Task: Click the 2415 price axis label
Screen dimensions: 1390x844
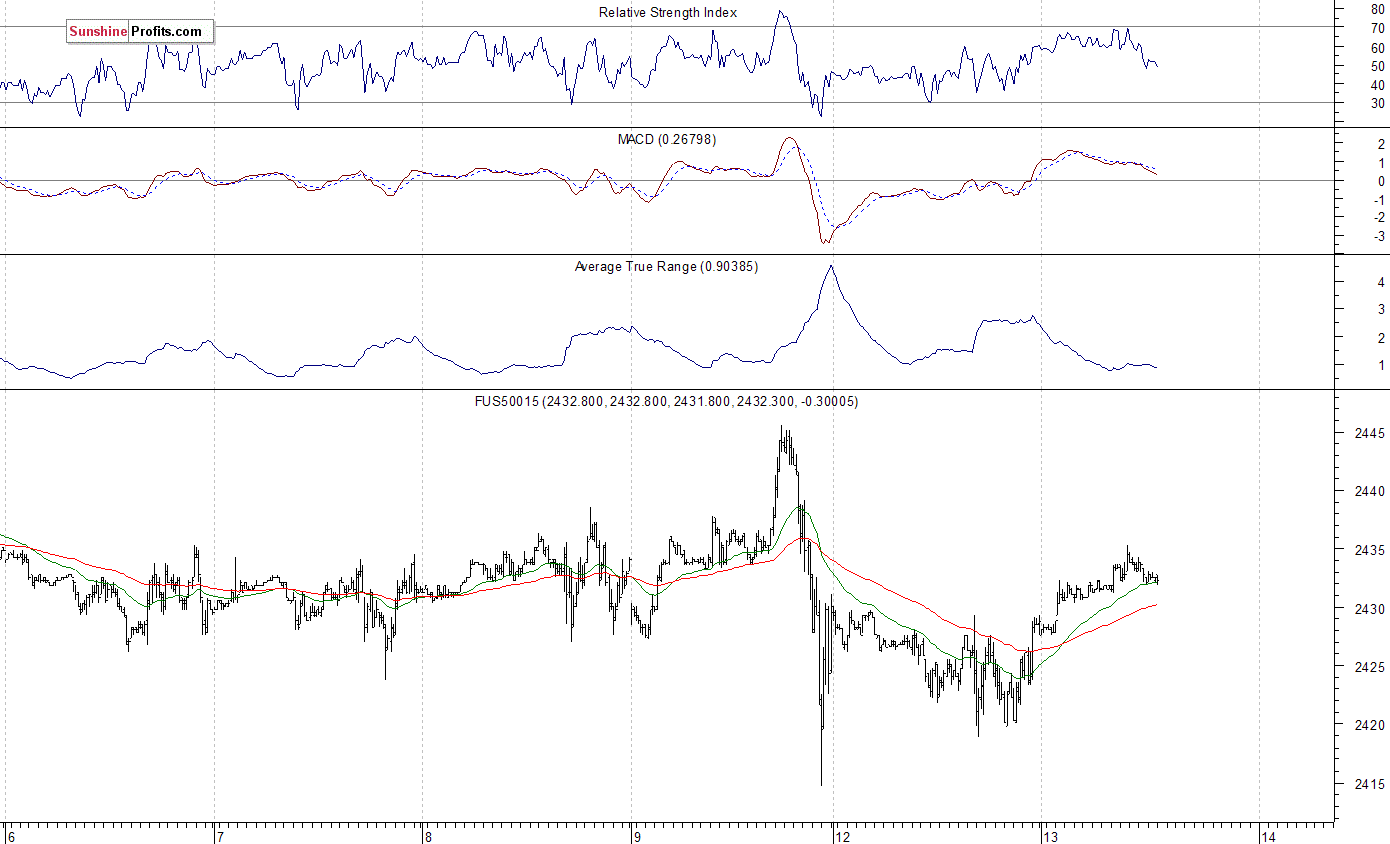Action: [x=1369, y=783]
